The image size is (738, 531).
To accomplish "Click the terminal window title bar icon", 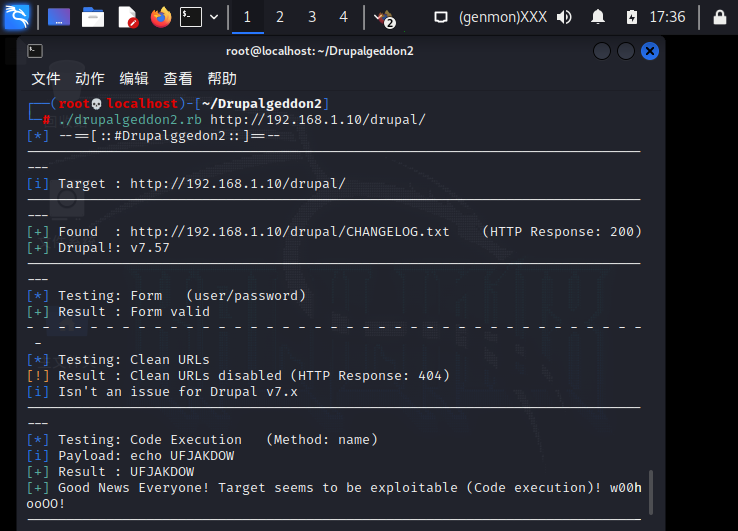I will tap(35, 51).
